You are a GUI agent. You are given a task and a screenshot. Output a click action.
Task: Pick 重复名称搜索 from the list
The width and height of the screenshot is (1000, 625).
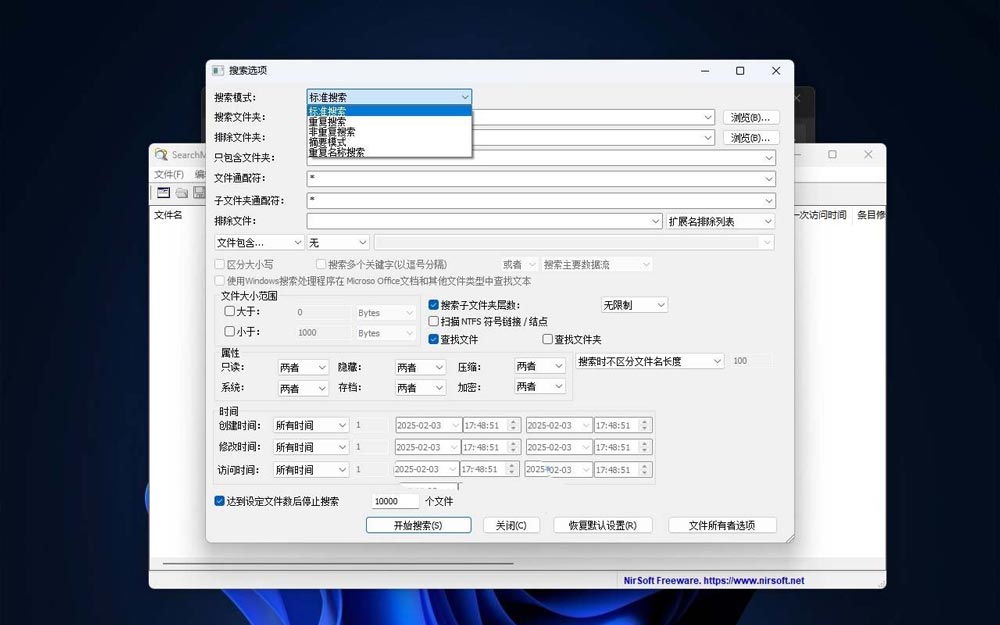point(389,152)
